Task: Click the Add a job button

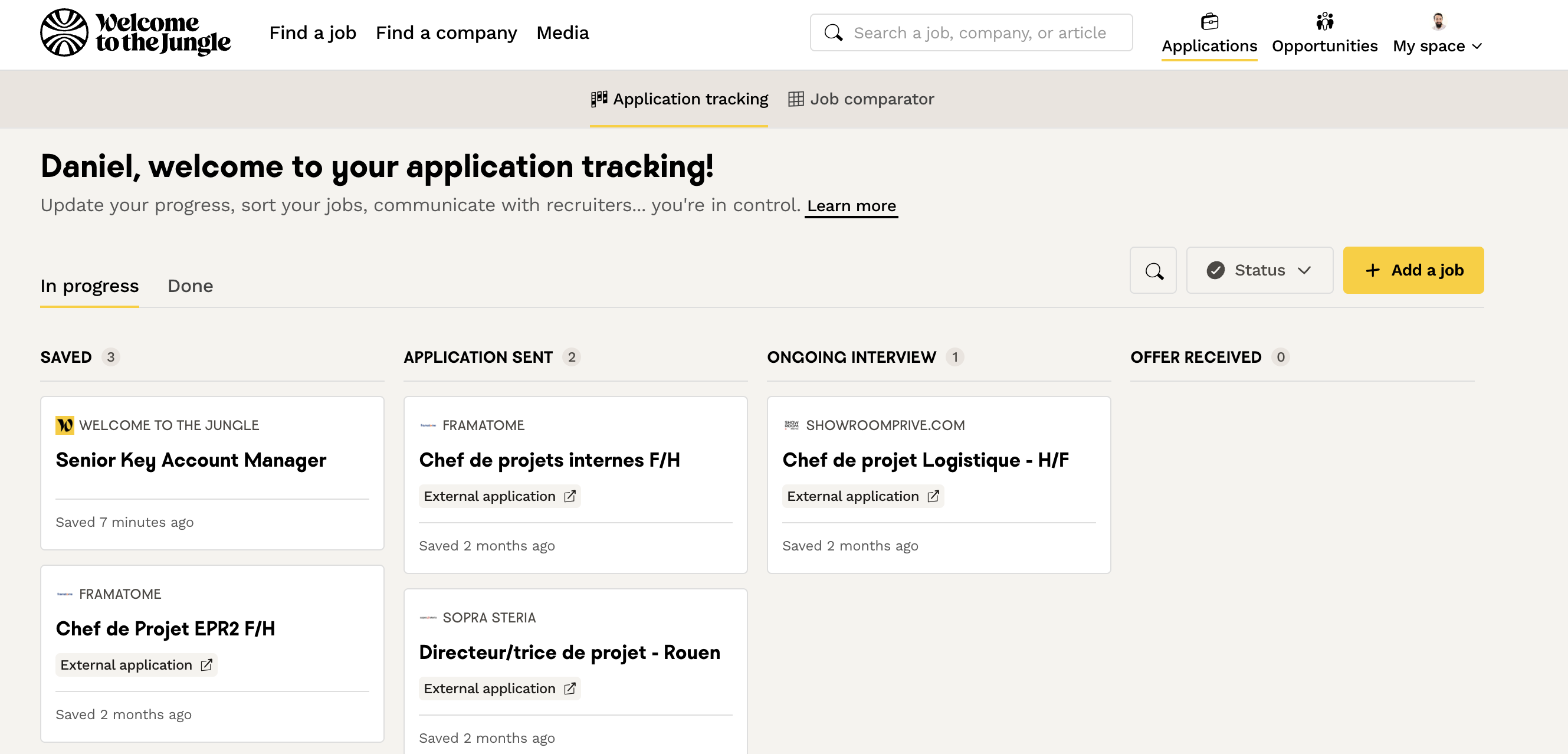Action: pyautogui.click(x=1413, y=270)
